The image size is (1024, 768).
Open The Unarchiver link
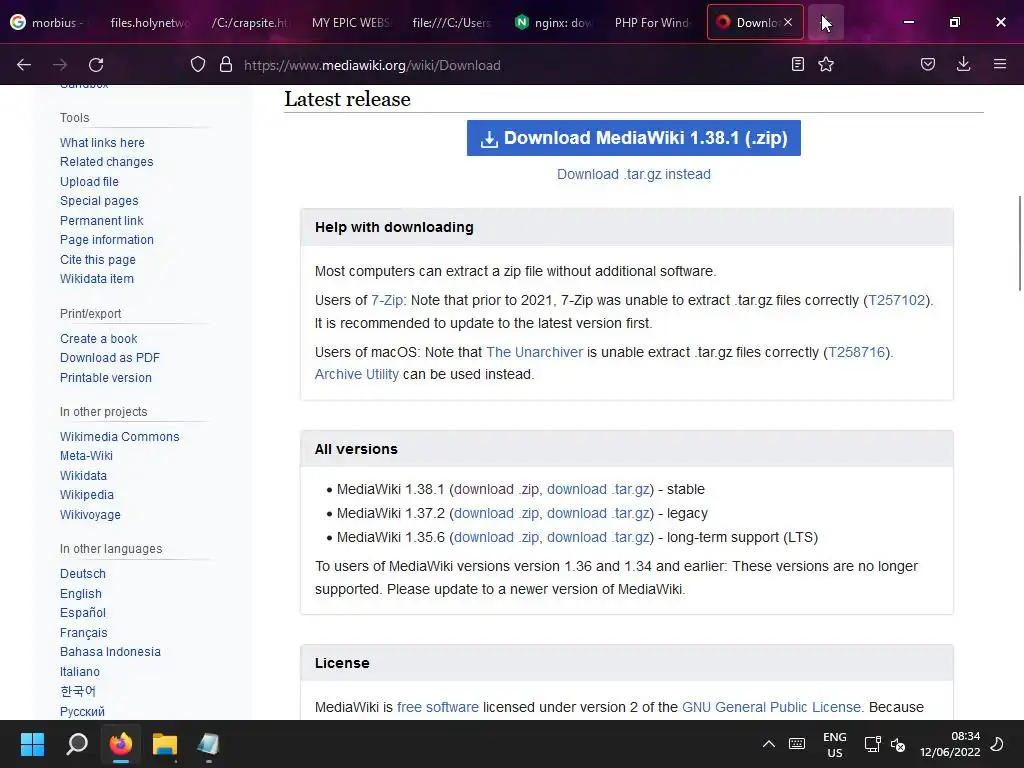(534, 352)
